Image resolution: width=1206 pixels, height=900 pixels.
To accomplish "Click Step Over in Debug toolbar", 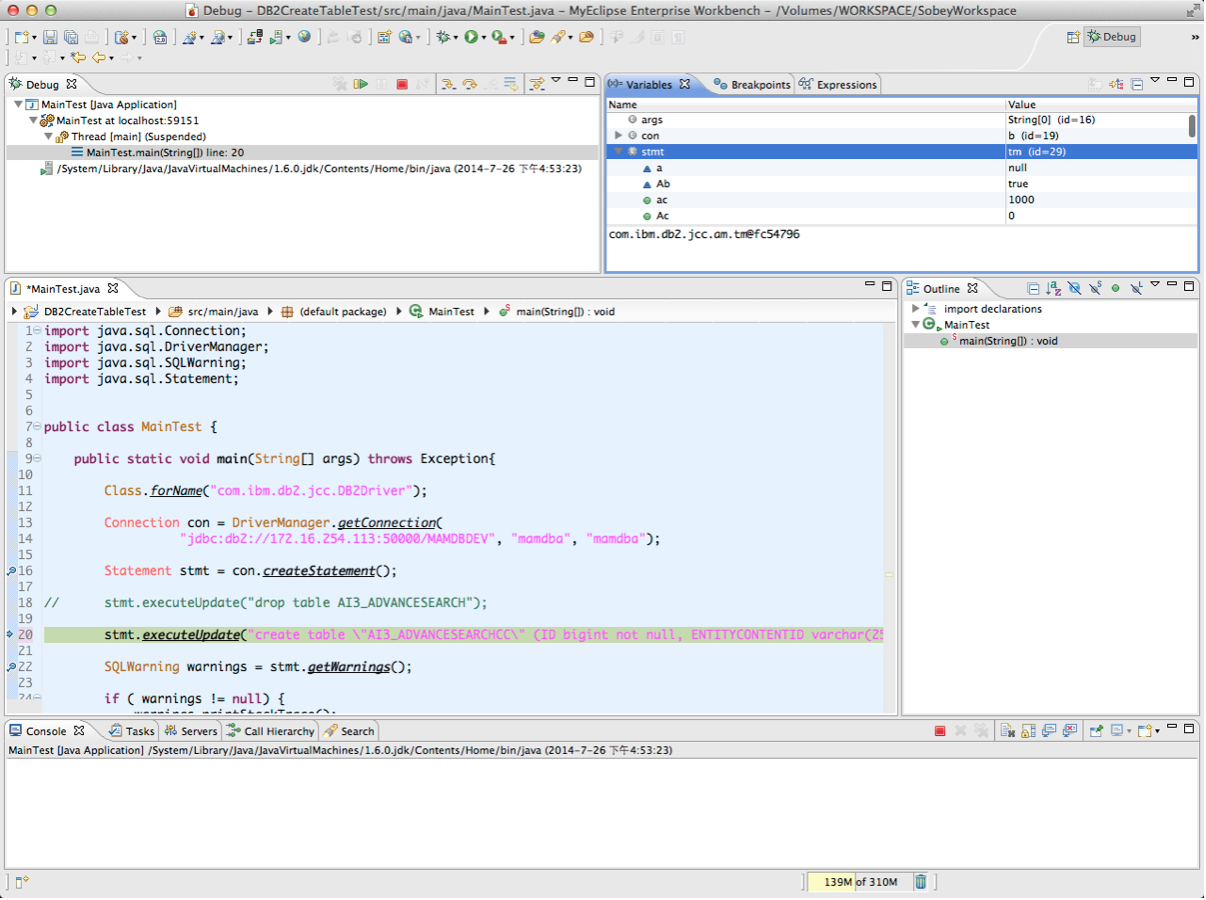I will (469, 85).
